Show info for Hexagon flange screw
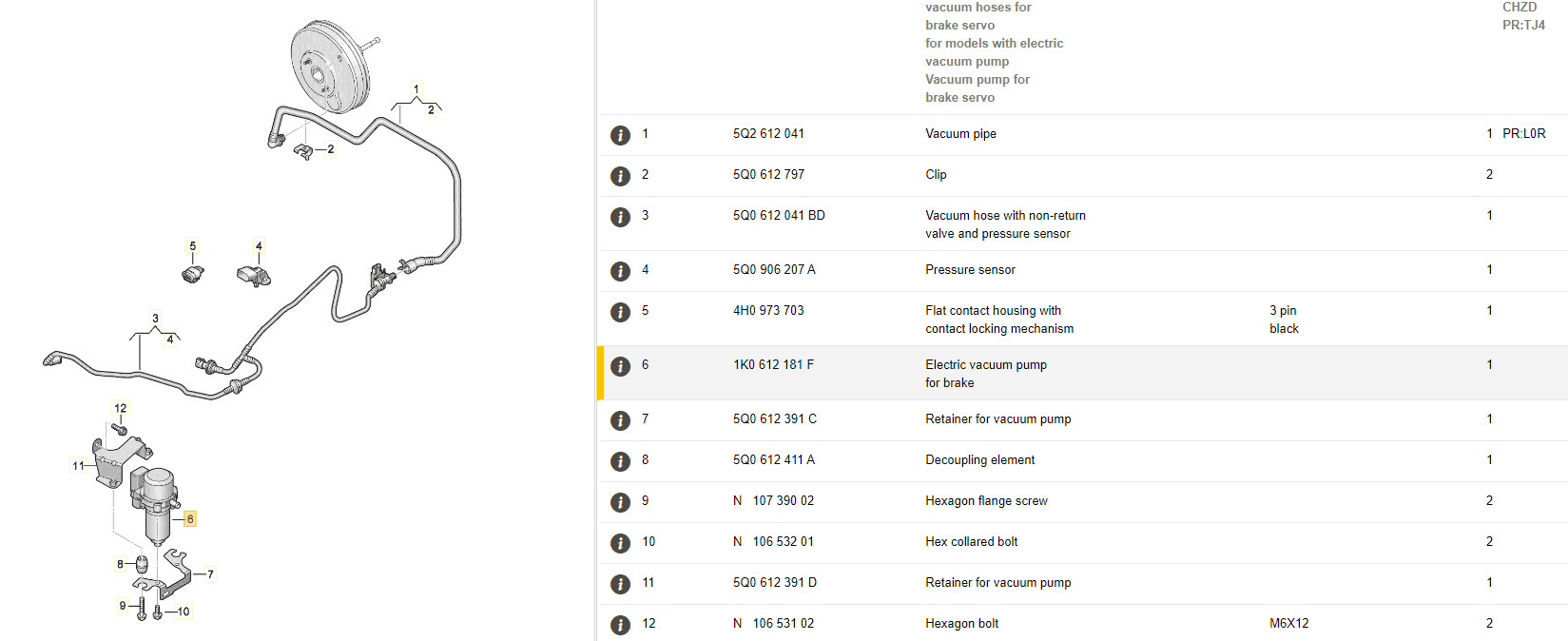The image size is (1568, 641). [620, 502]
